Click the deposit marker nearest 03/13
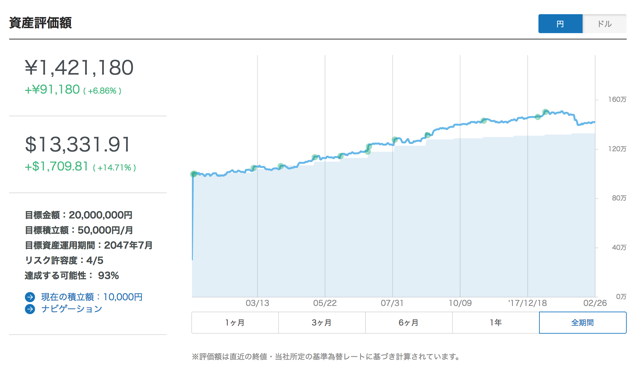Viewport: 639px width, 380px height. (x=254, y=168)
